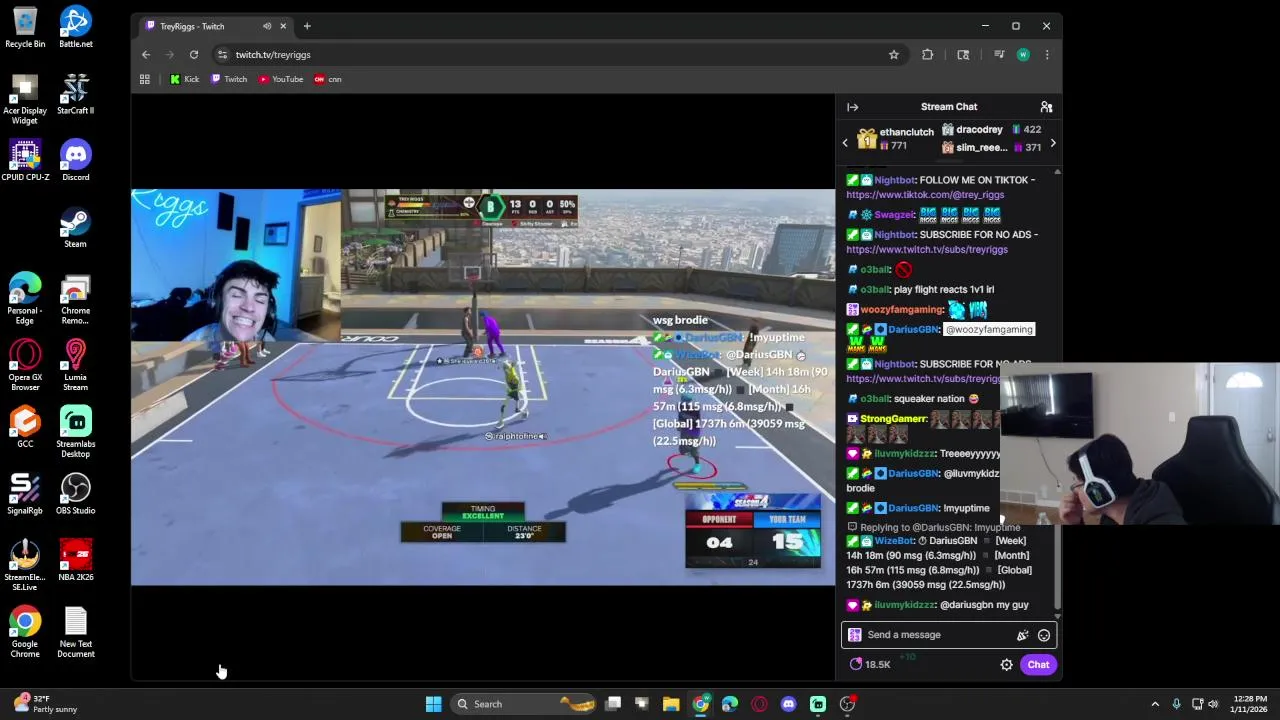Viewport: 1280px width, 720px height.
Task: Select the NBA 2K26 desktop icon
Action: [x=76, y=561]
